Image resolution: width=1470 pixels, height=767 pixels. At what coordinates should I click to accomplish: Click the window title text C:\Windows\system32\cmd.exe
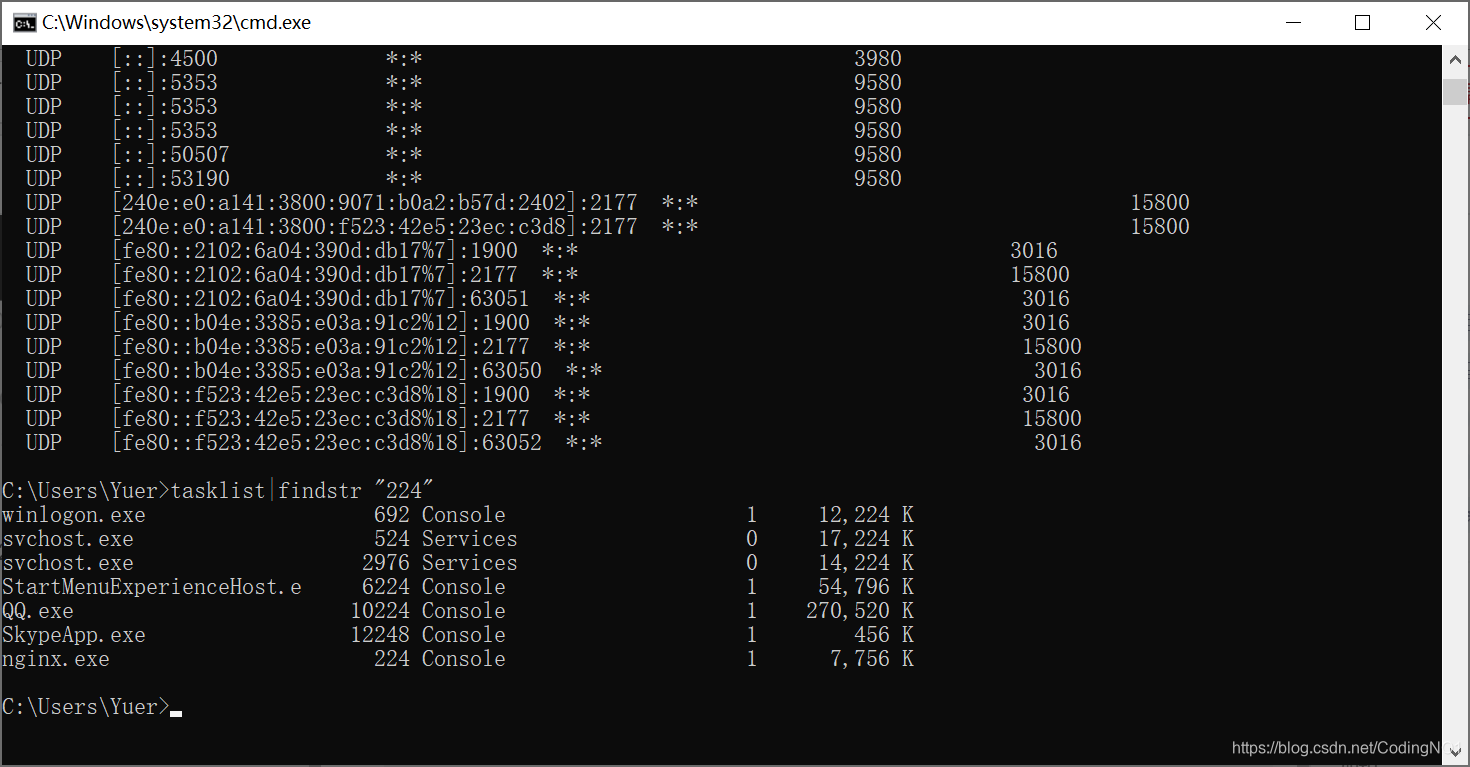[176, 23]
